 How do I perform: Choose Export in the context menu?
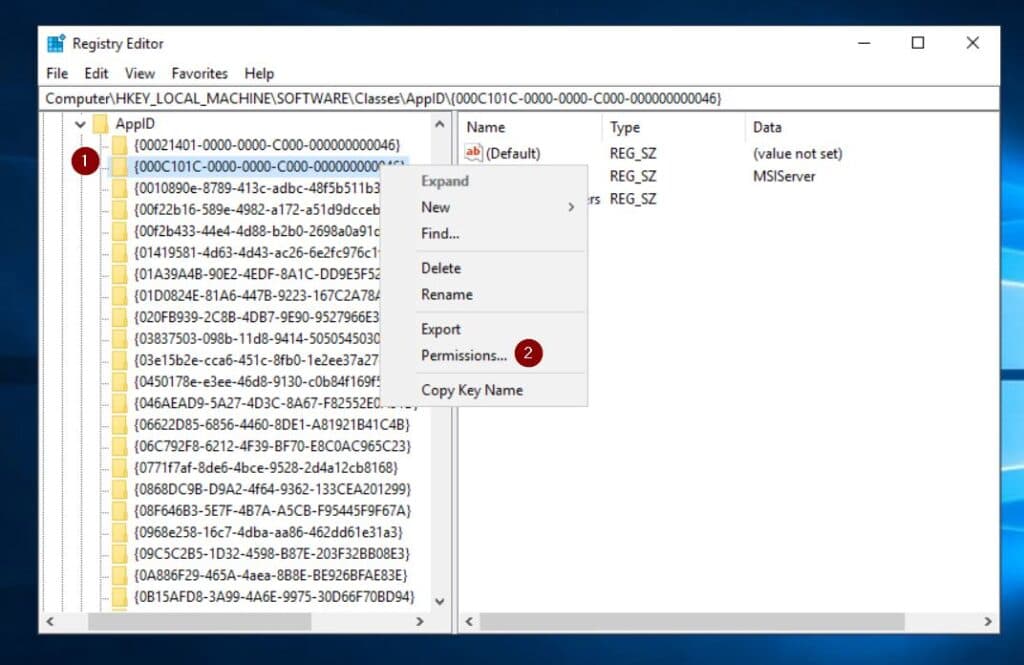pos(441,329)
